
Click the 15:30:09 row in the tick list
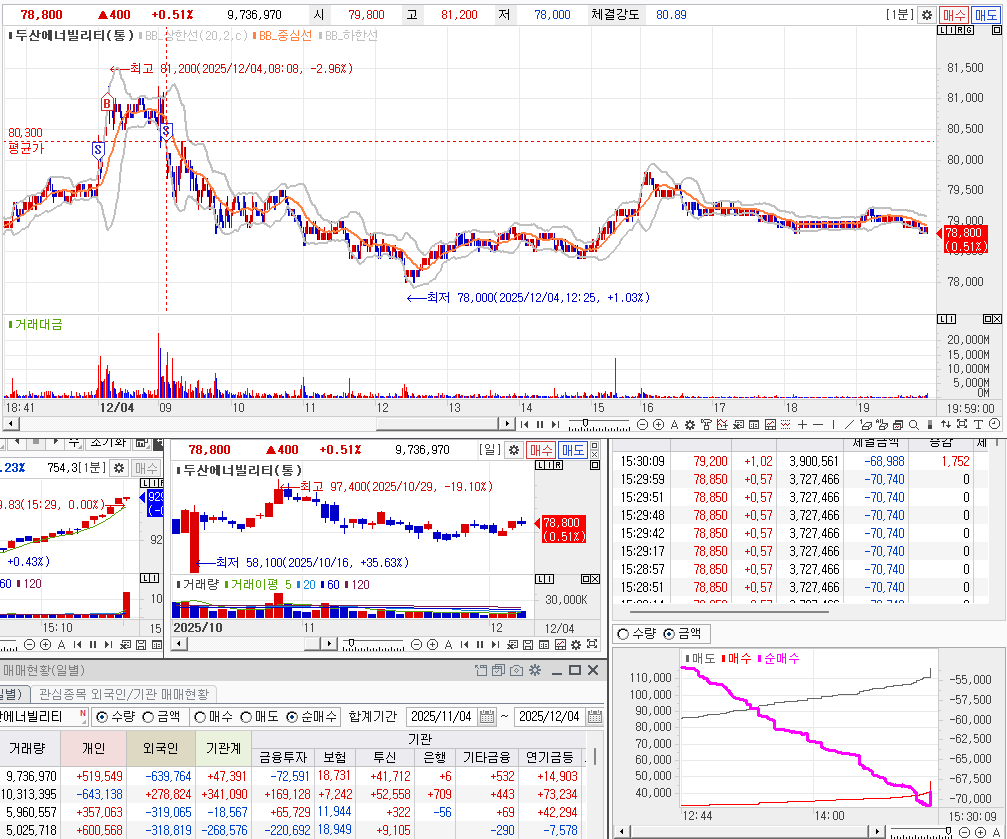pyautogui.click(x=803, y=461)
